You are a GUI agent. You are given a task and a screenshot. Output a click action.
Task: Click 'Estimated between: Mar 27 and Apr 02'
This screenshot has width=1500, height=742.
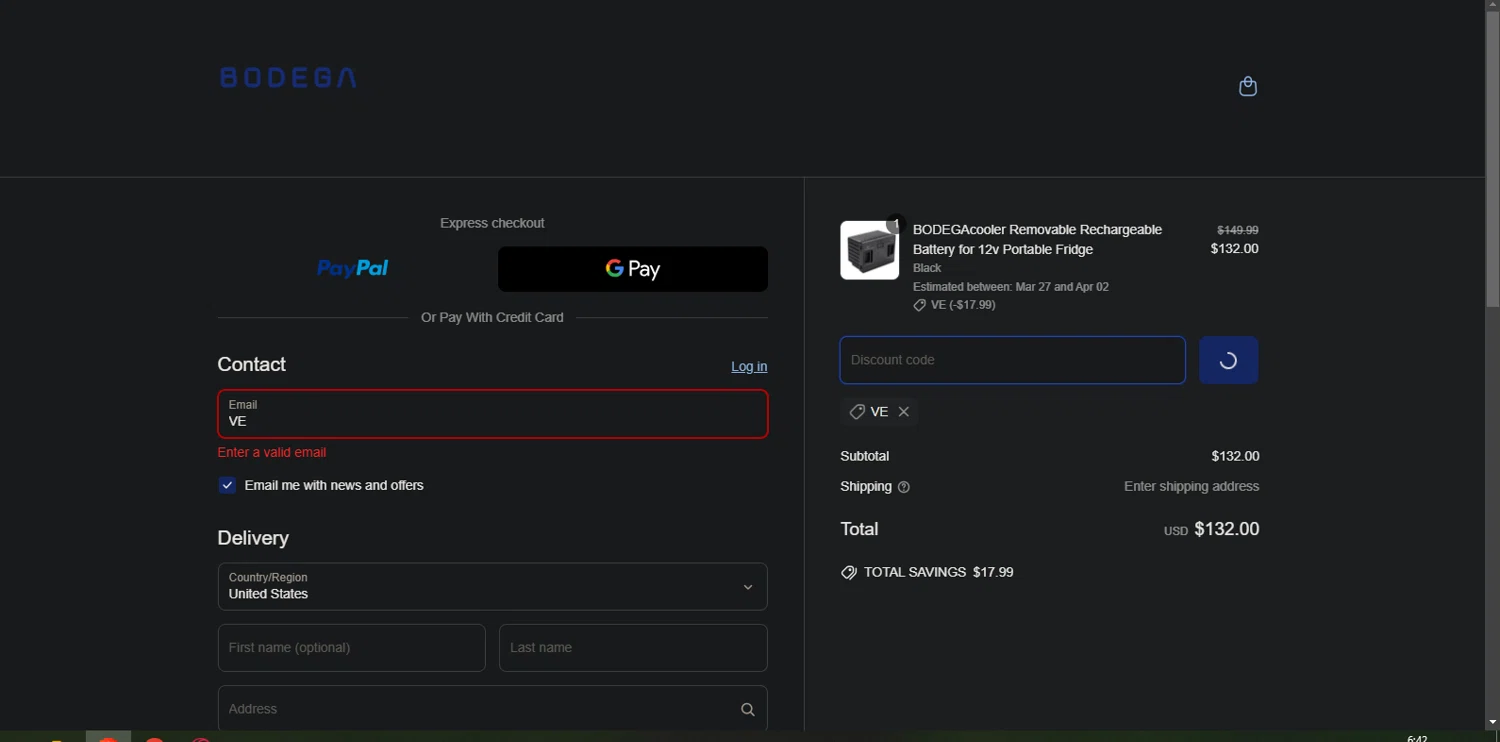point(1011,287)
